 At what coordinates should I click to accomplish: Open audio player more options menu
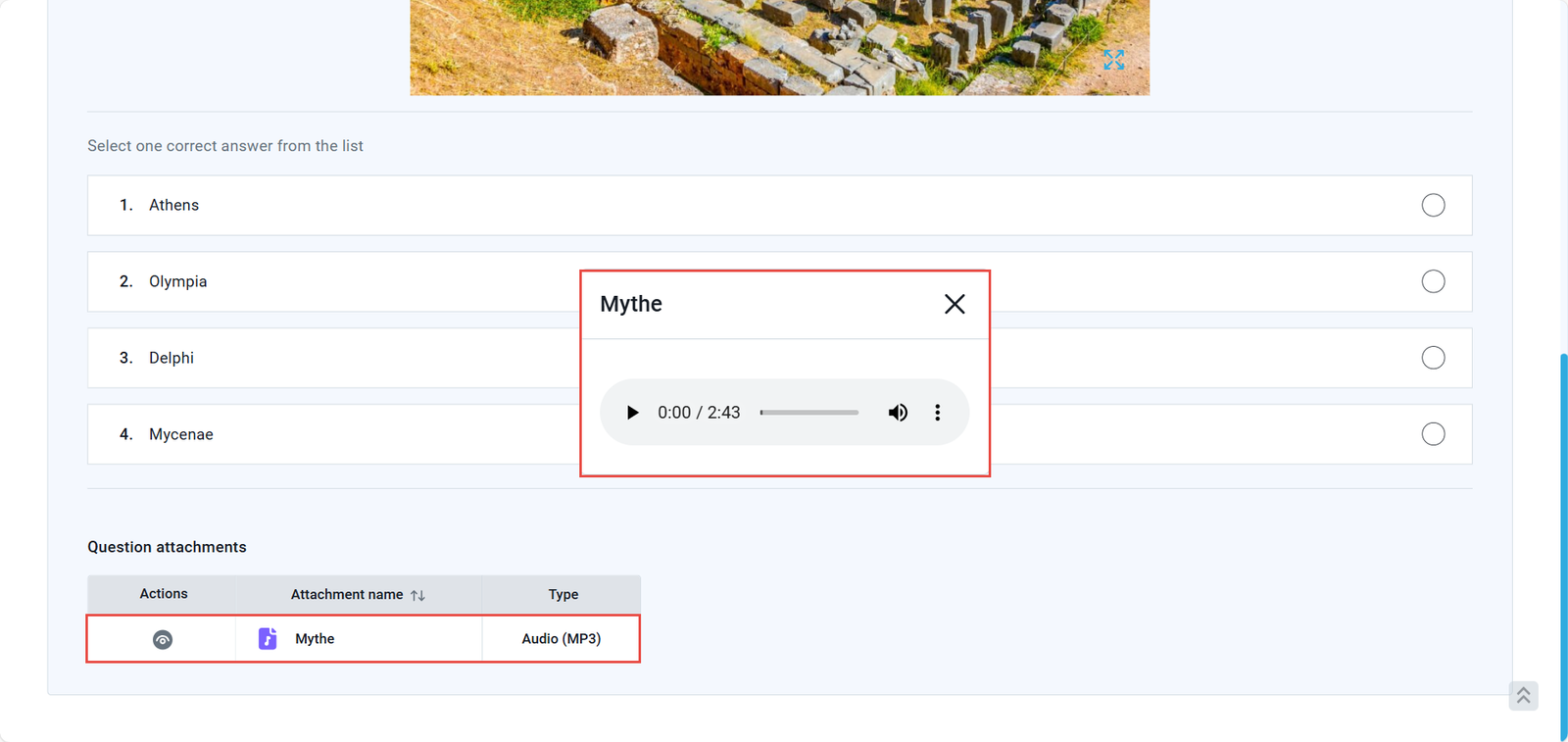pyautogui.click(x=938, y=413)
